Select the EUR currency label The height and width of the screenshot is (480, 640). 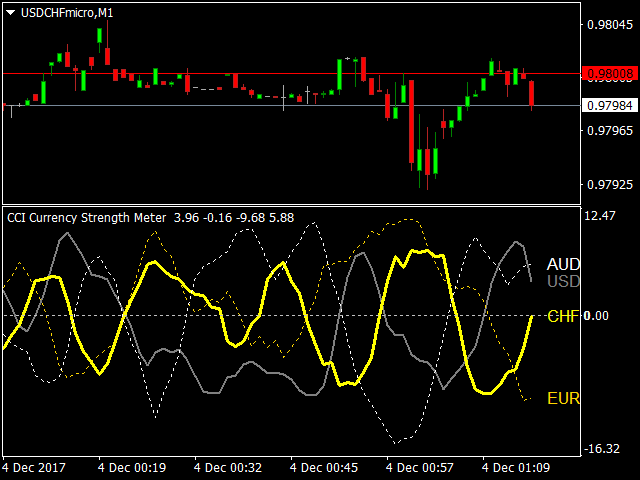coord(563,398)
